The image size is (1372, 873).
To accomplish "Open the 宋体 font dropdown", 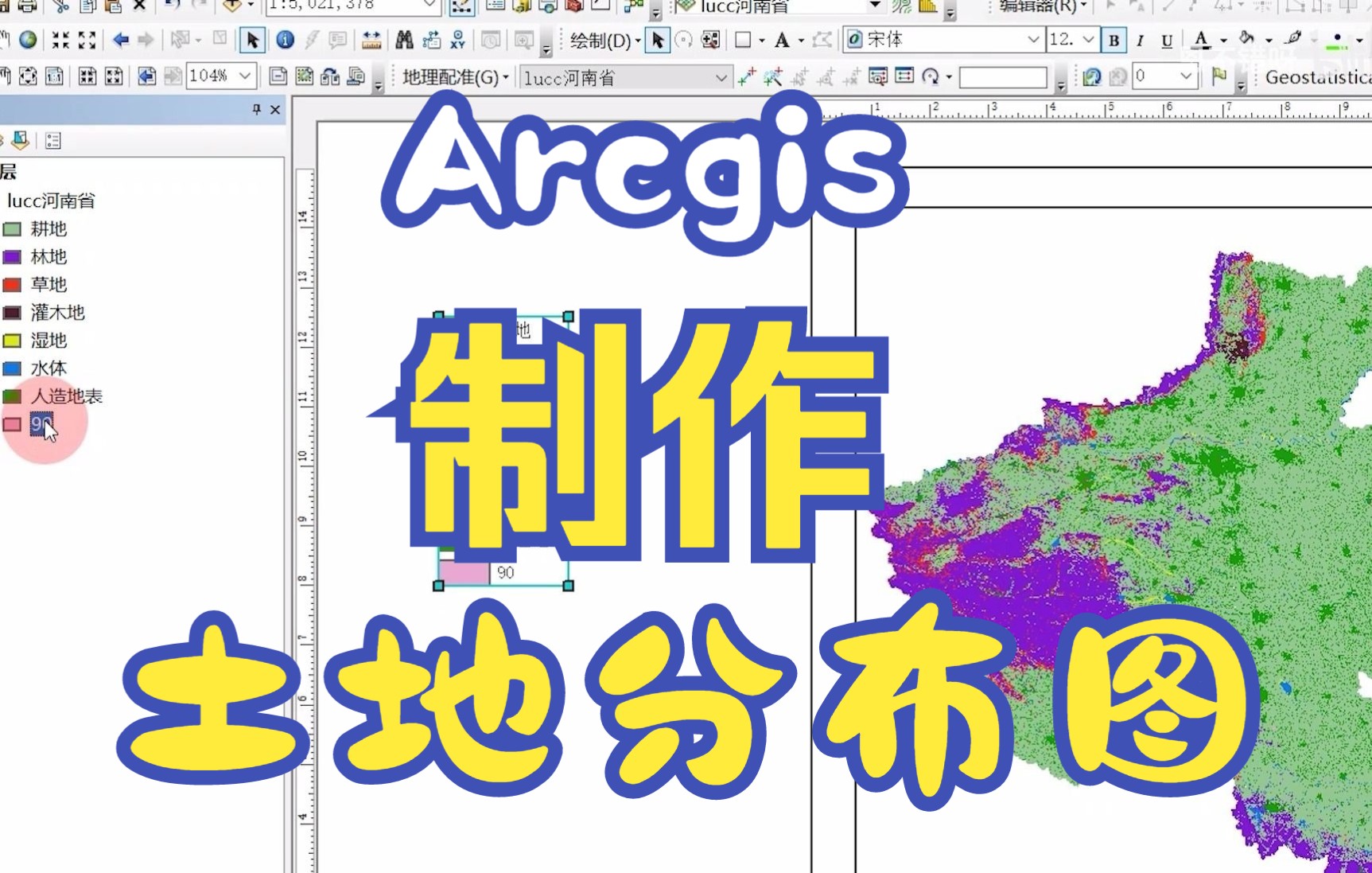I will pos(1033,40).
